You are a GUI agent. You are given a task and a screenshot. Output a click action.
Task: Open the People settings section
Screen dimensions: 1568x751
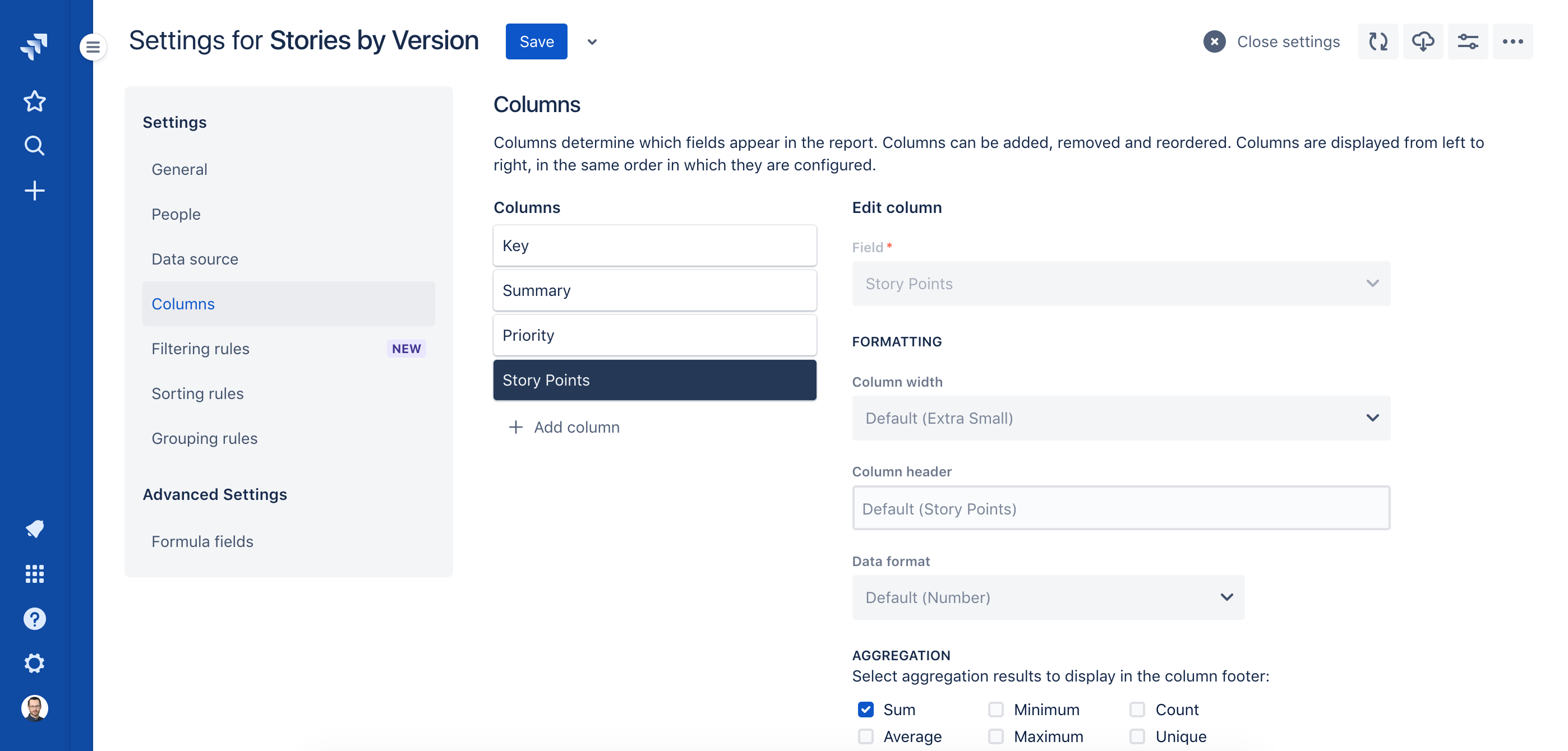pos(288,214)
